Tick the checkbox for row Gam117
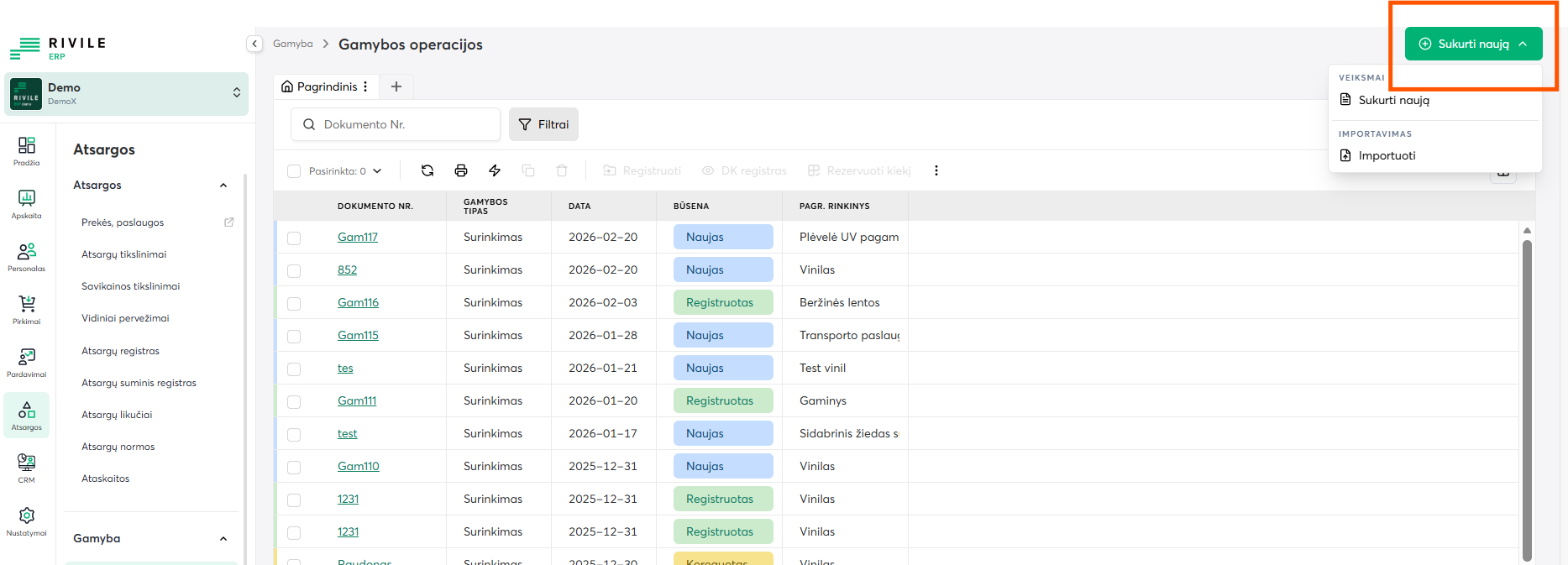Image resolution: width=1568 pixels, height=565 pixels. [294, 238]
